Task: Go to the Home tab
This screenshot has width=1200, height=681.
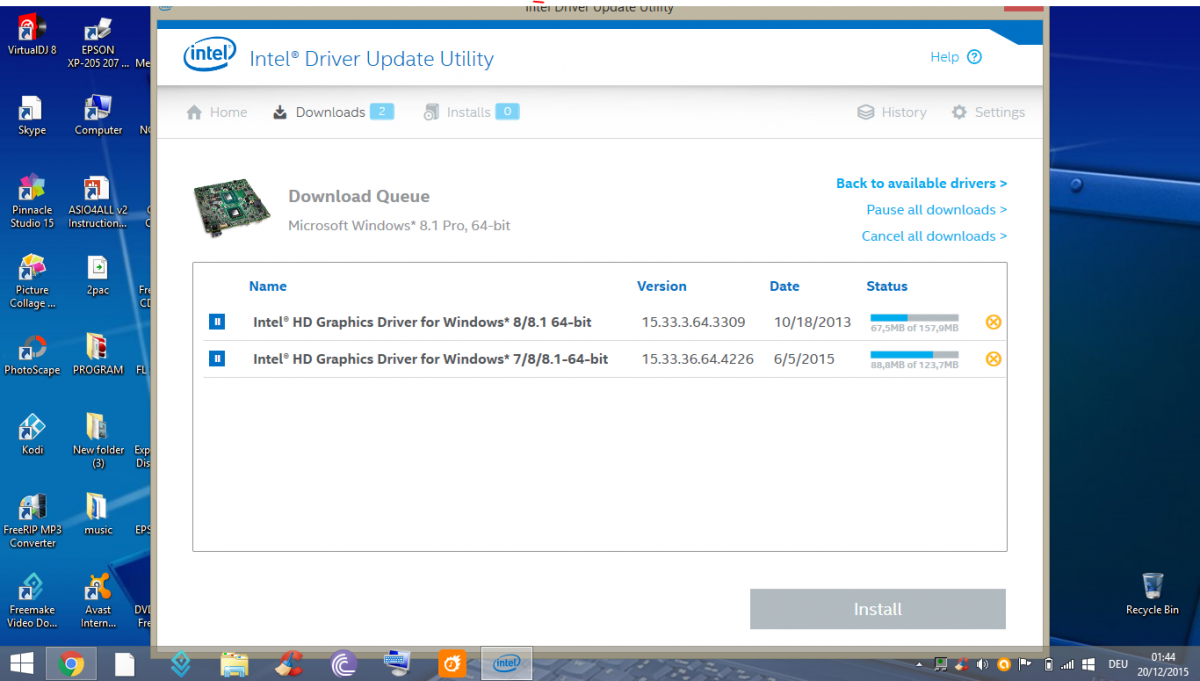Action: click(x=217, y=112)
